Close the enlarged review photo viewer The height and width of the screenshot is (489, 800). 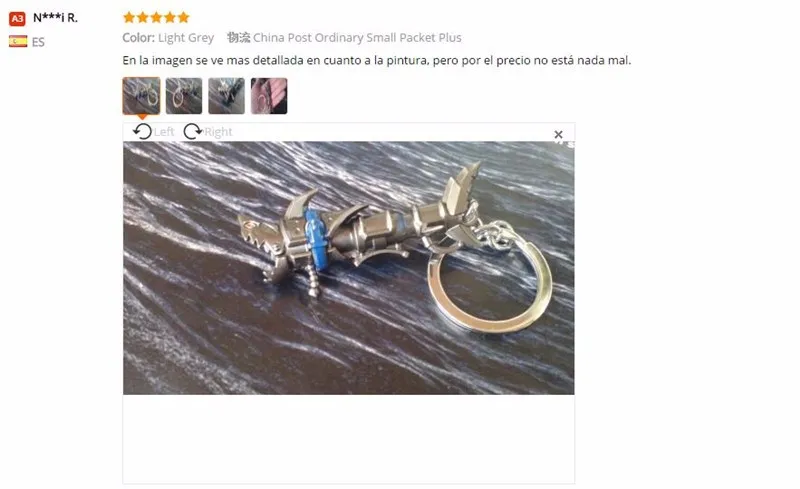(558, 135)
